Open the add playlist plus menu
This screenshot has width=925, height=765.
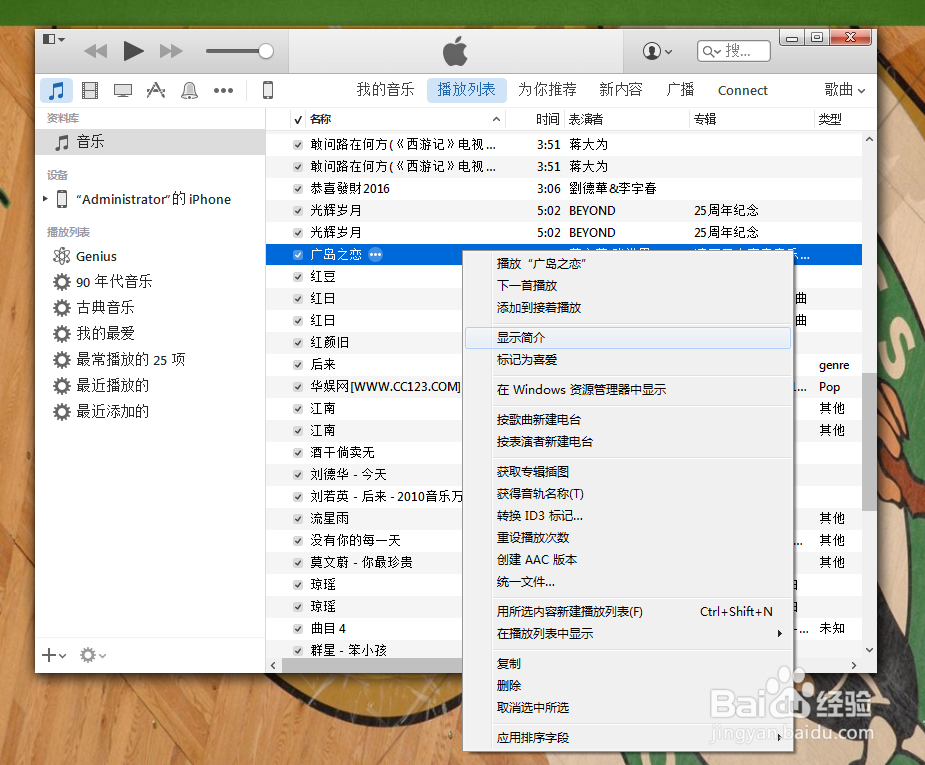[x=54, y=655]
